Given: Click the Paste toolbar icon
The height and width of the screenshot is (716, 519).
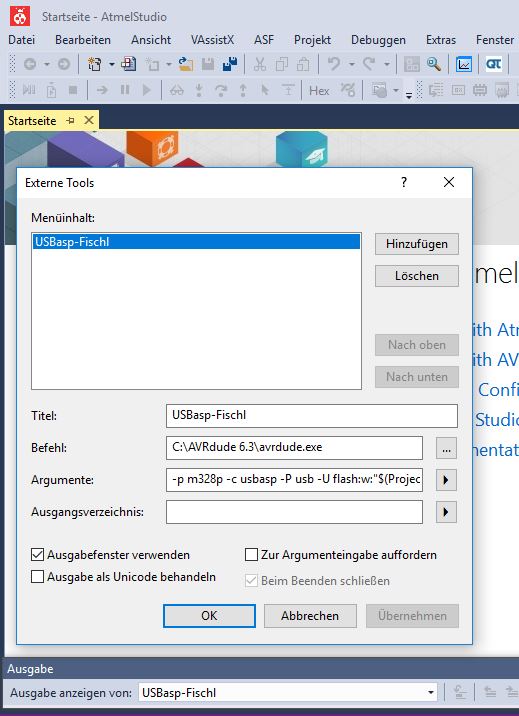Looking at the screenshot, I should (303, 64).
